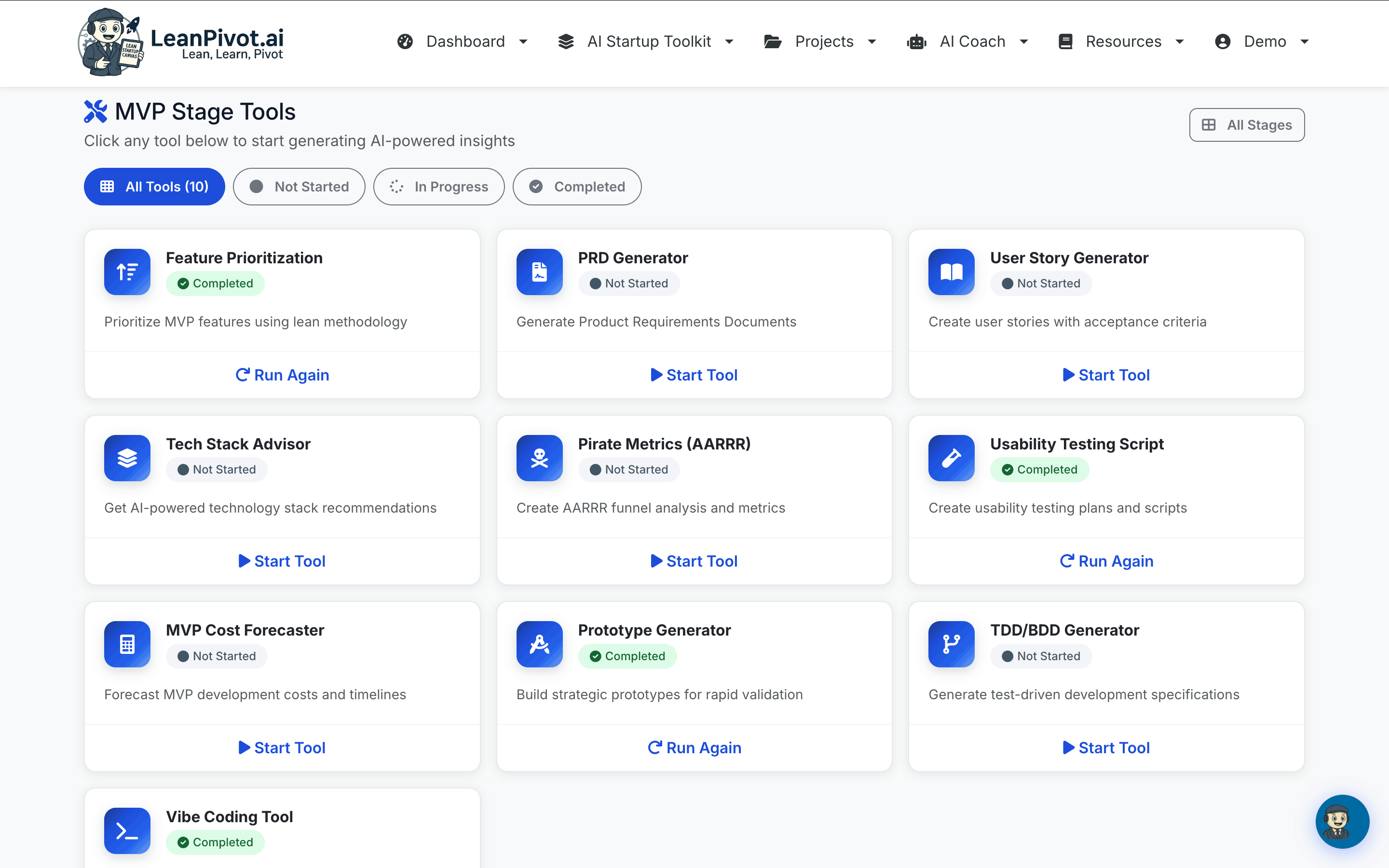The height and width of the screenshot is (868, 1389).
Task: Select the In Progress filter
Action: pyautogui.click(x=438, y=186)
